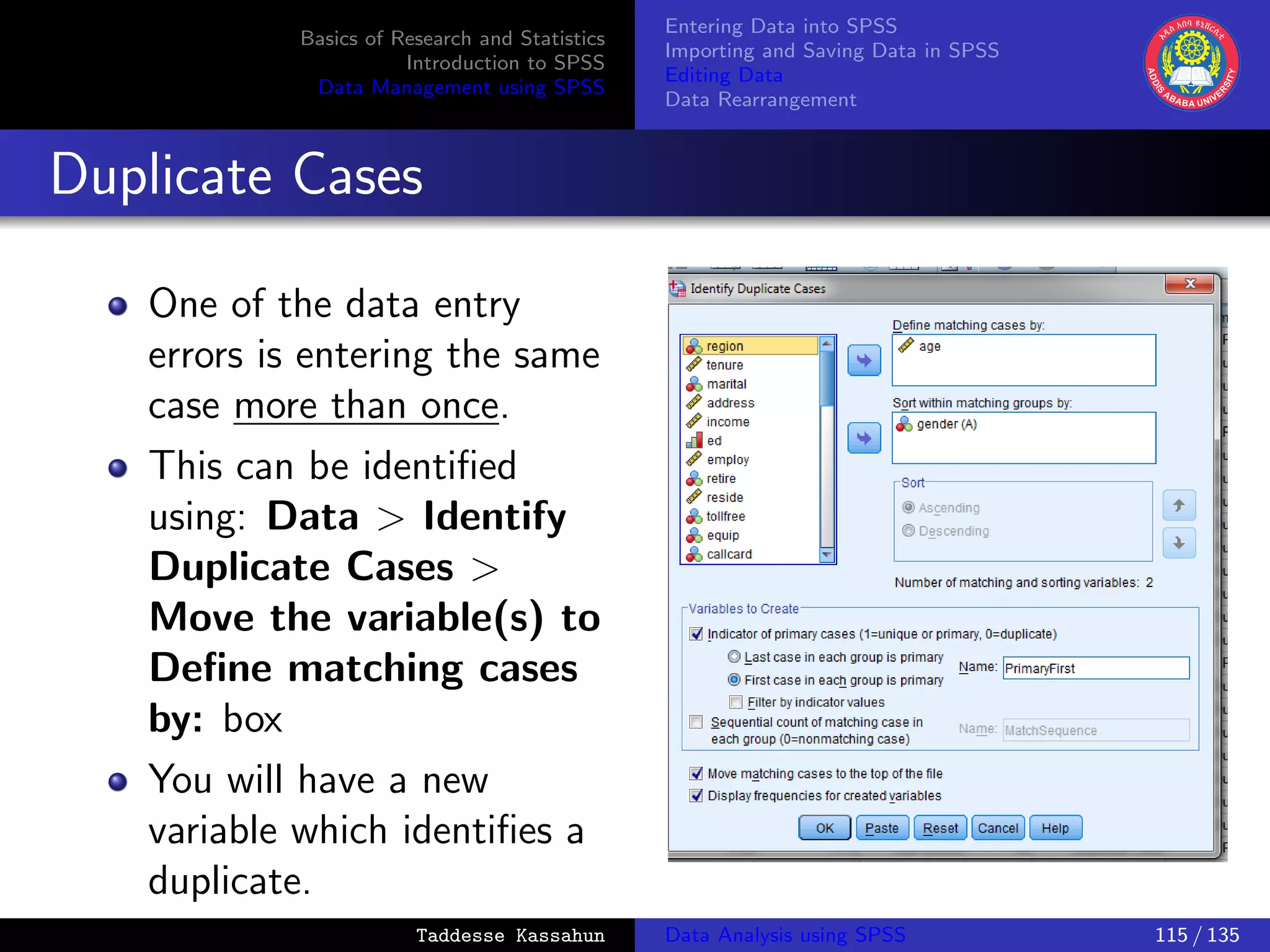Screen dimensions: 1270x952
Task: Click the Taddesse Kassahun author footer
Action: 510,935
